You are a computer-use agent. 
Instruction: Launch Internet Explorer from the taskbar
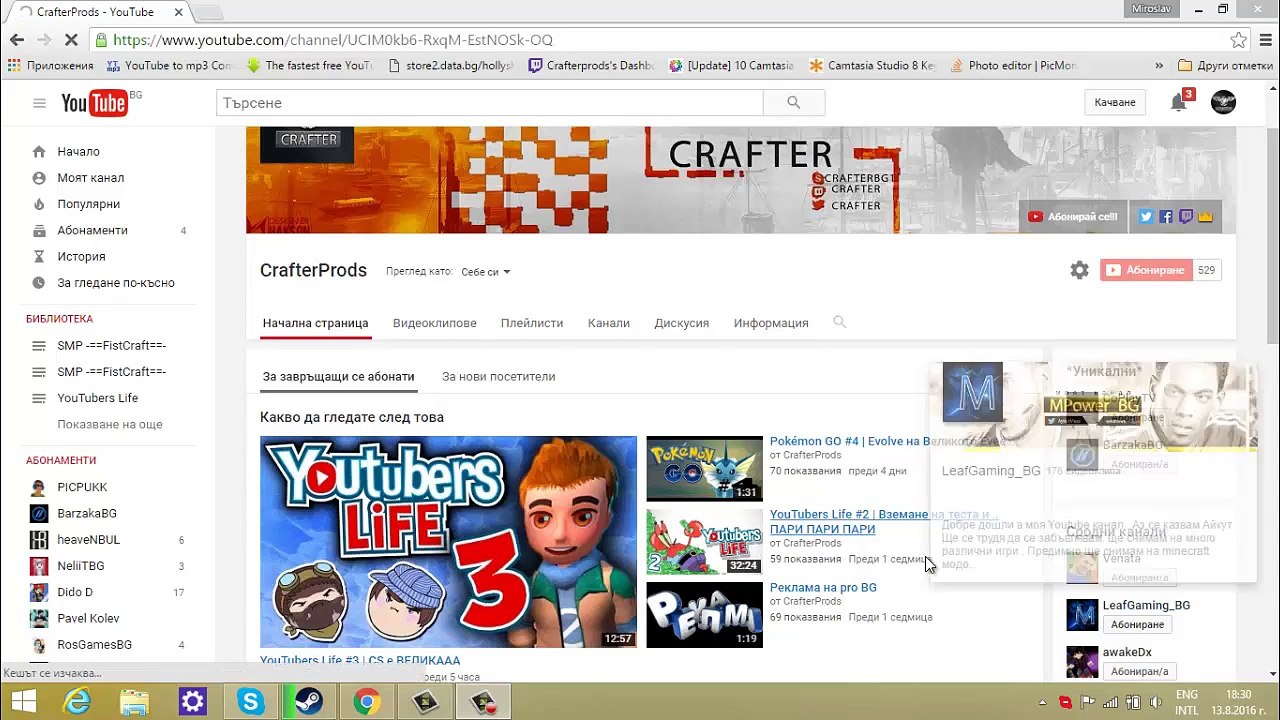[x=77, y=702]
